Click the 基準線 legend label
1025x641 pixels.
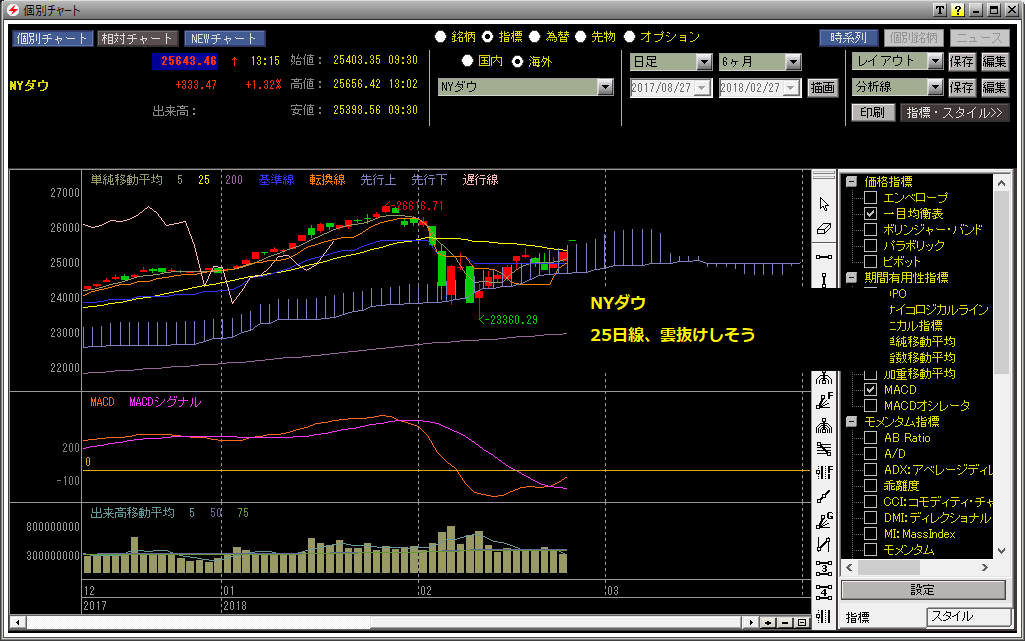click(276, 180)
